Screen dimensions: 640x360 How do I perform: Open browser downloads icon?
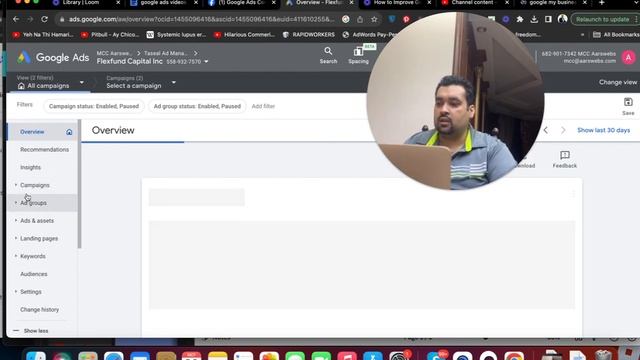coord(534,19)
